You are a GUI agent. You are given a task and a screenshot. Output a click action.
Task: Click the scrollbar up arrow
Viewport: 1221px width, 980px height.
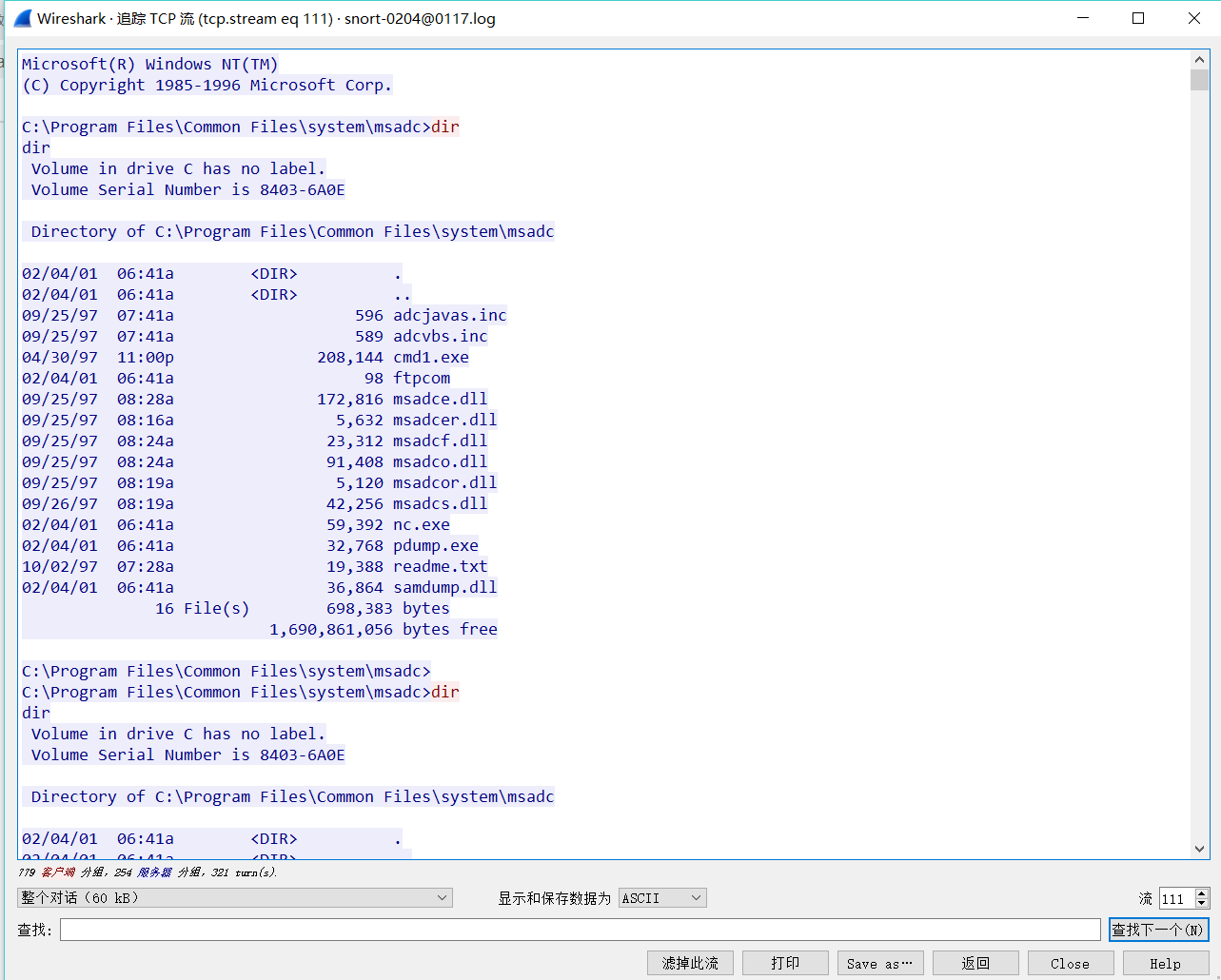[1199, 59]
